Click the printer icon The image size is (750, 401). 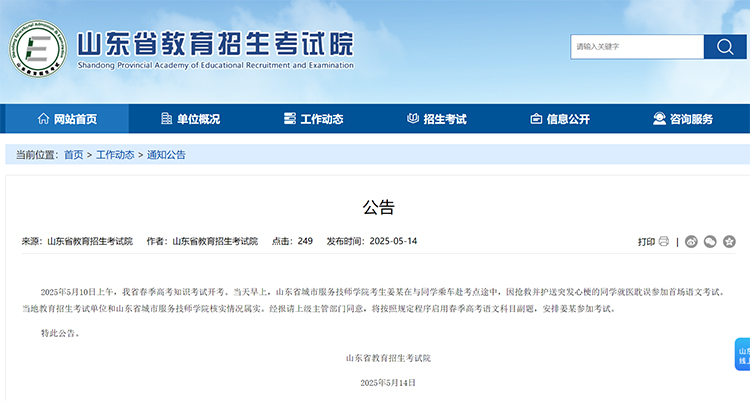(x=664, y=241)
